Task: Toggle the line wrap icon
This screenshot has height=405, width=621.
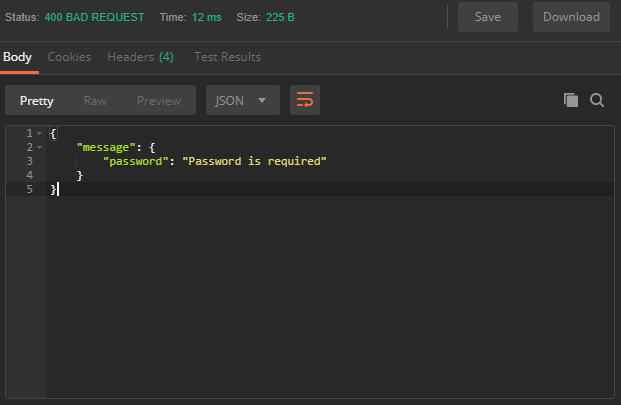Action: point(305,100)
